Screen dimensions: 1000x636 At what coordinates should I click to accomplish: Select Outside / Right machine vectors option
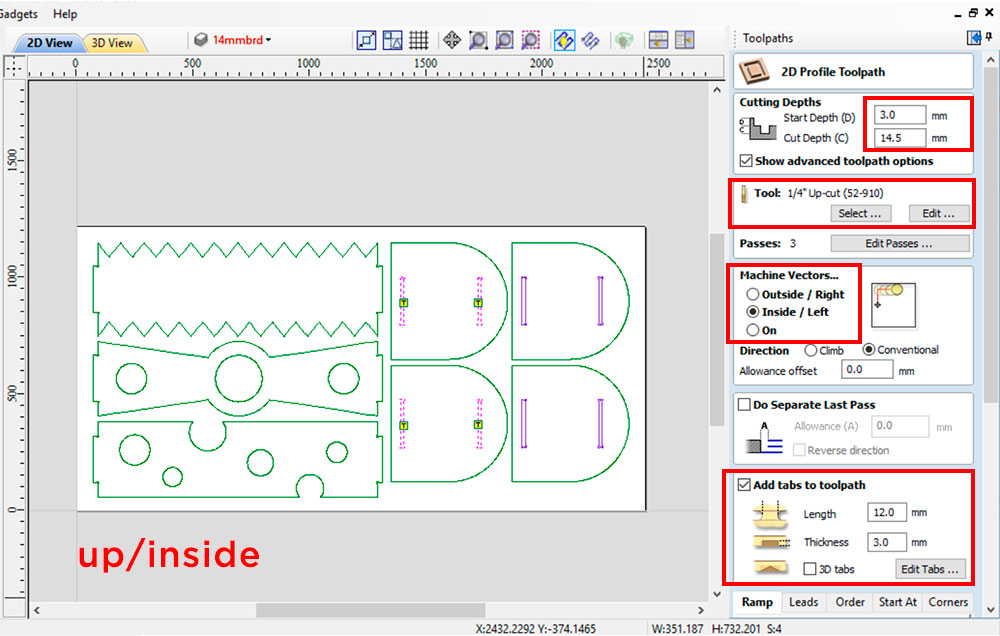(753, 294)
